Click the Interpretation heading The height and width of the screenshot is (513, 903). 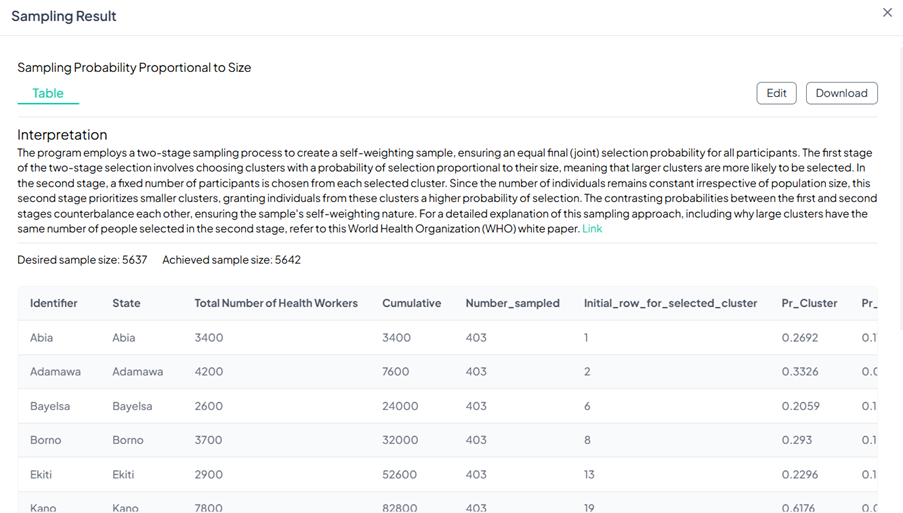point(62,135)
